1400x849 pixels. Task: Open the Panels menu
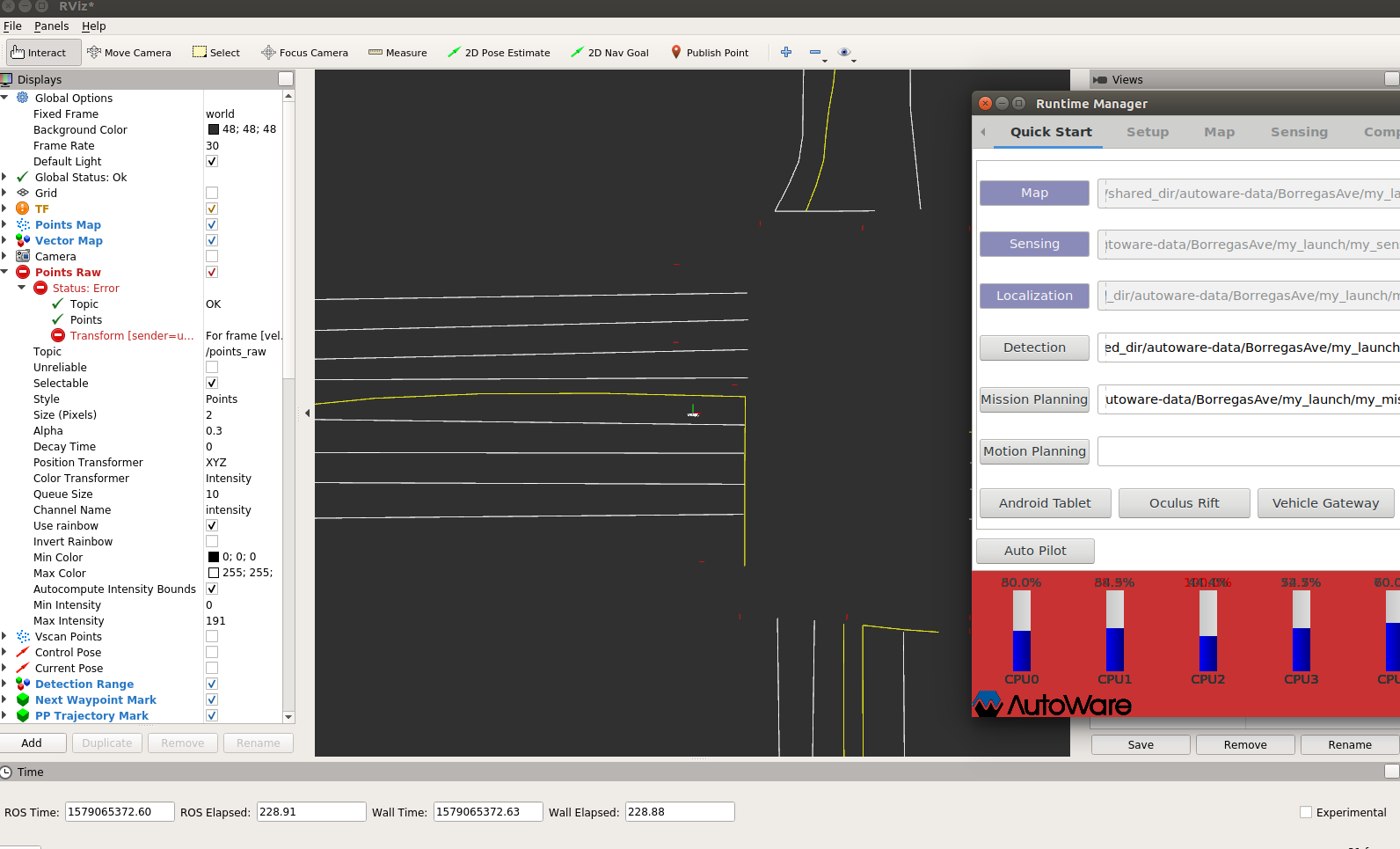(x=51, y=26)
